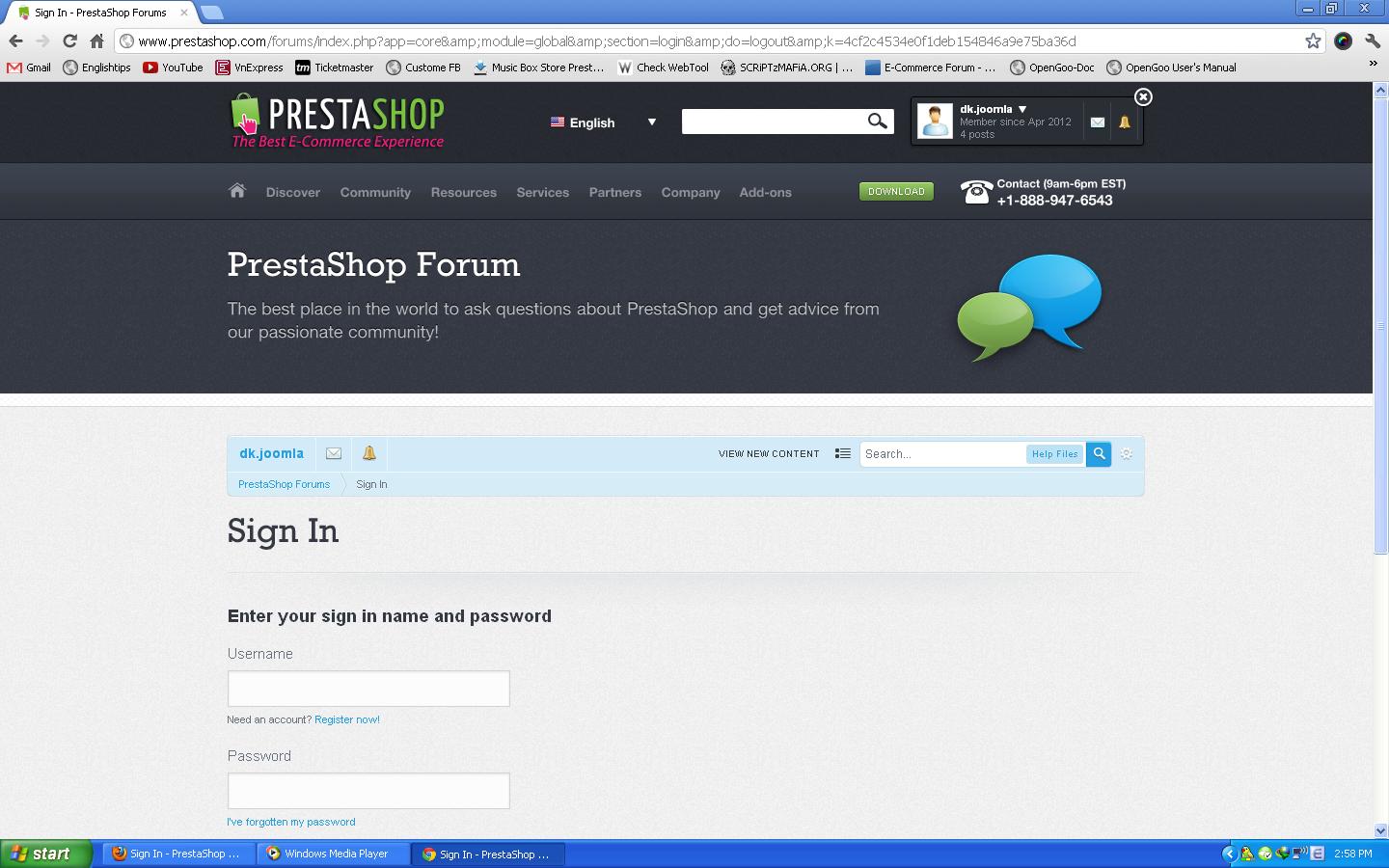Viewport: 1389px width, 868px height.
Task: Open the Discover menu
Action: [x=293, y=193]
